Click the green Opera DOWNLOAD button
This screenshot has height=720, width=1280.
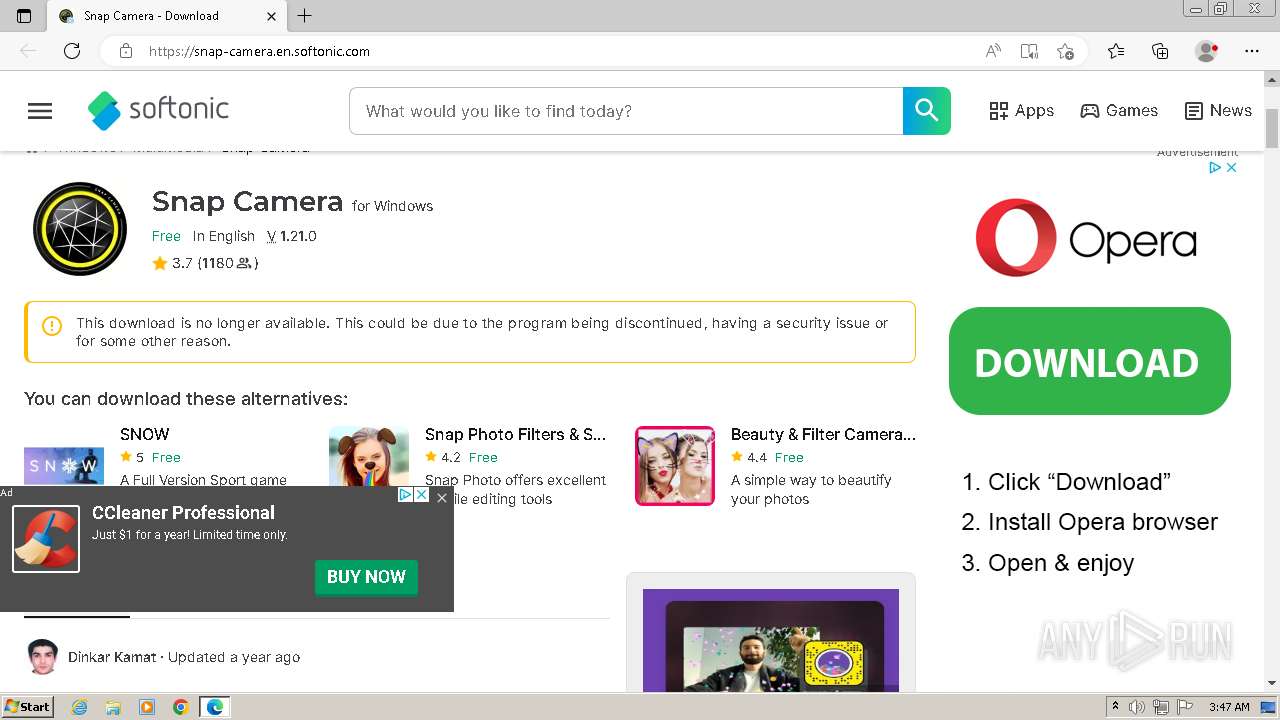pos(1089,361)
